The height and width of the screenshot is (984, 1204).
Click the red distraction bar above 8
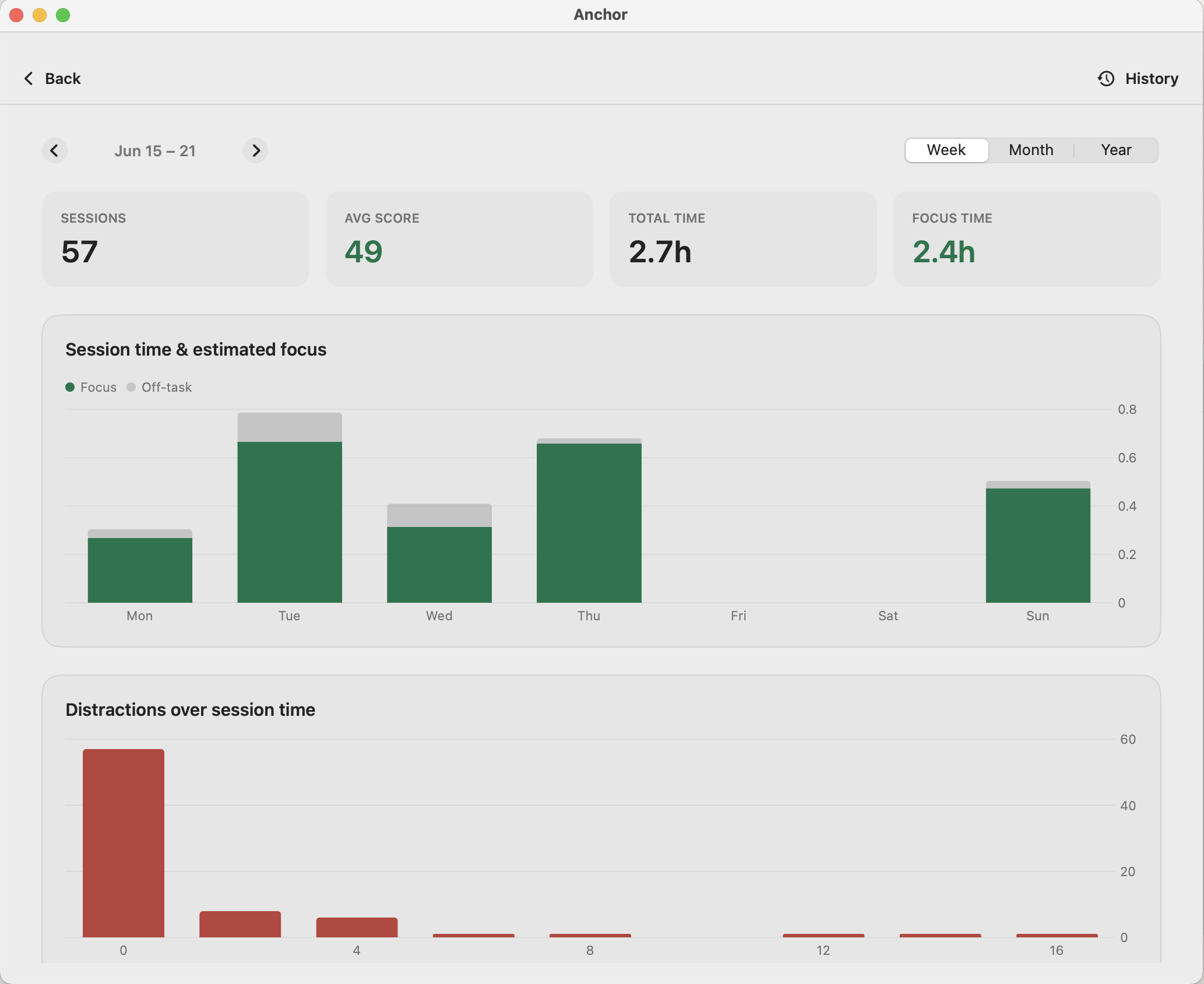pyautogui.click(x=590, y=936)
